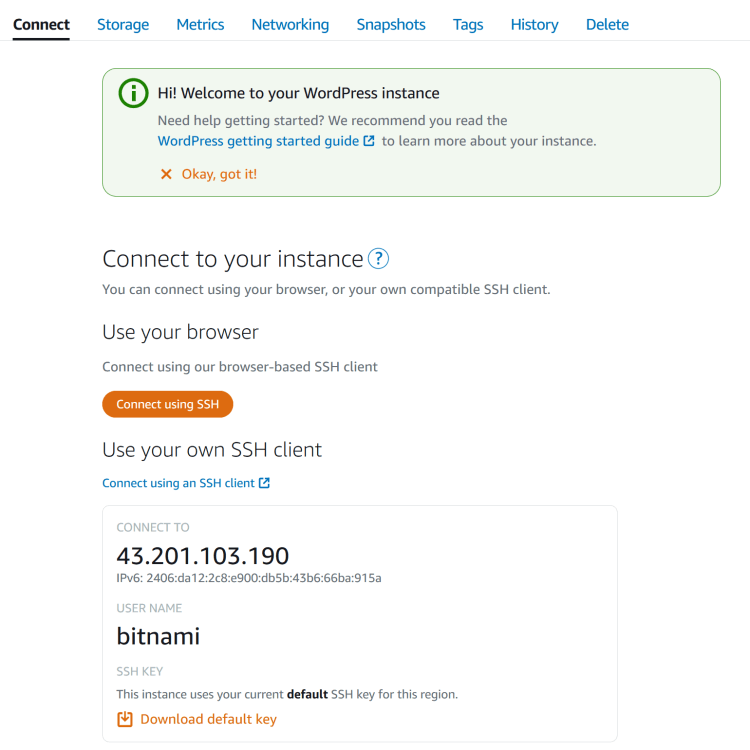This screenshot has height=750, width=750.
Task: View the History tab
Action: coord(534,24)
